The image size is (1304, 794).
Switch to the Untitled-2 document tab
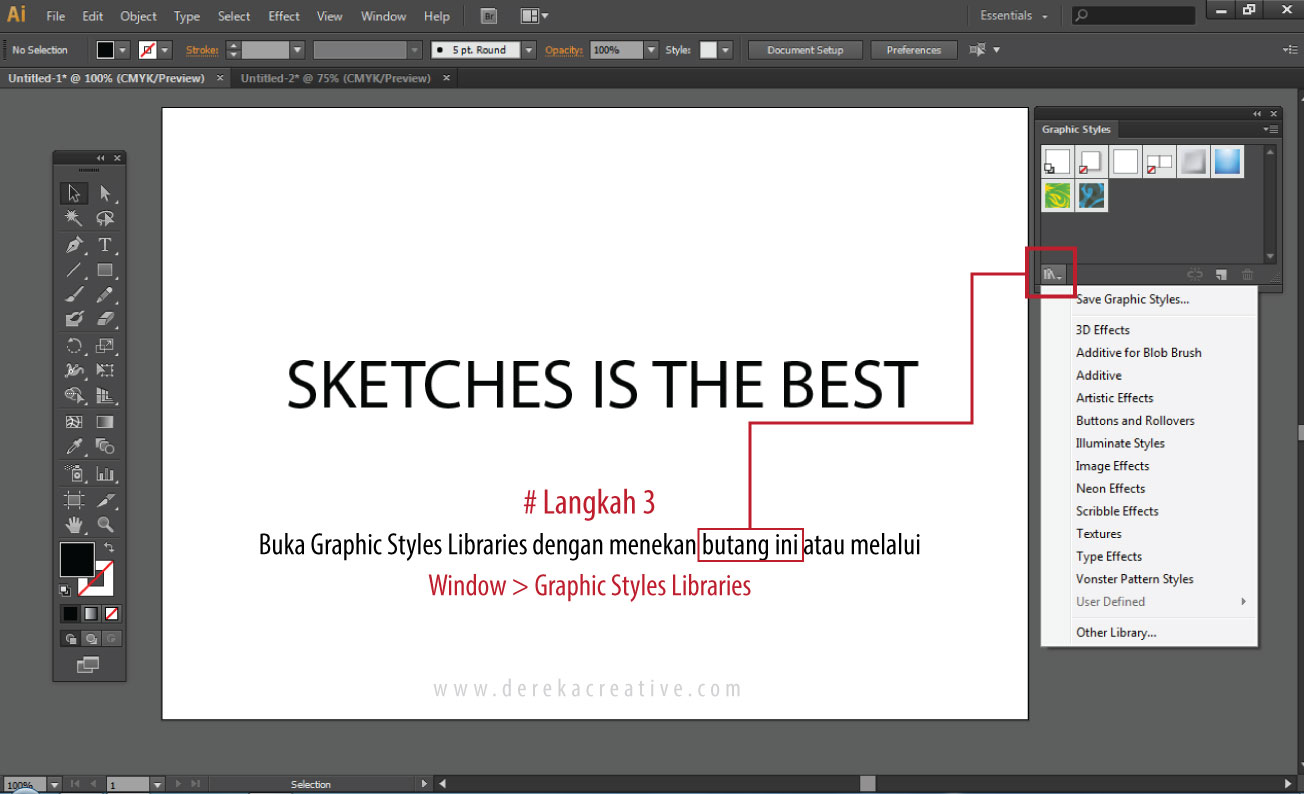(335, 78)
